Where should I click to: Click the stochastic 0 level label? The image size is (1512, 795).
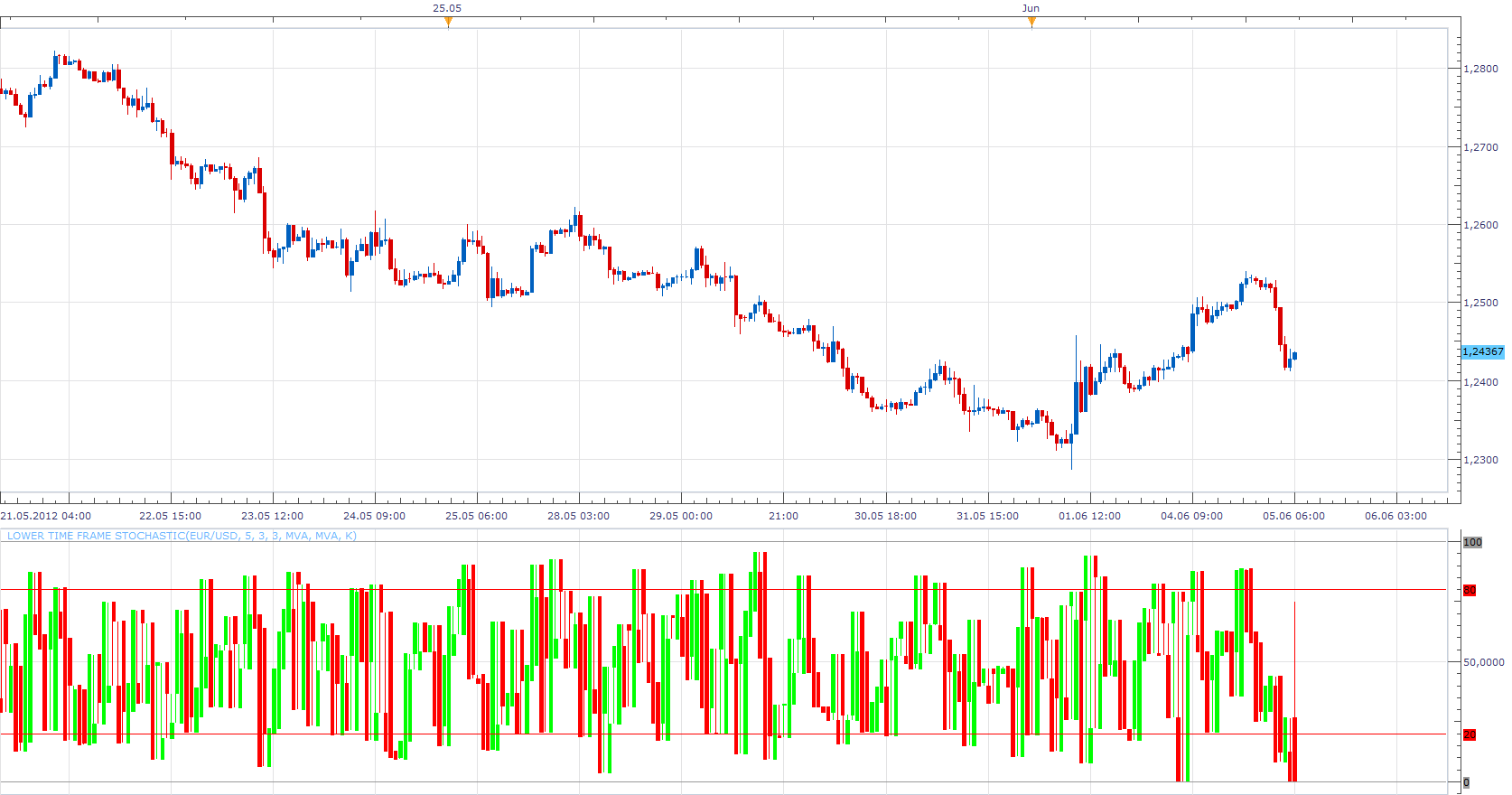click(1466, 782)
